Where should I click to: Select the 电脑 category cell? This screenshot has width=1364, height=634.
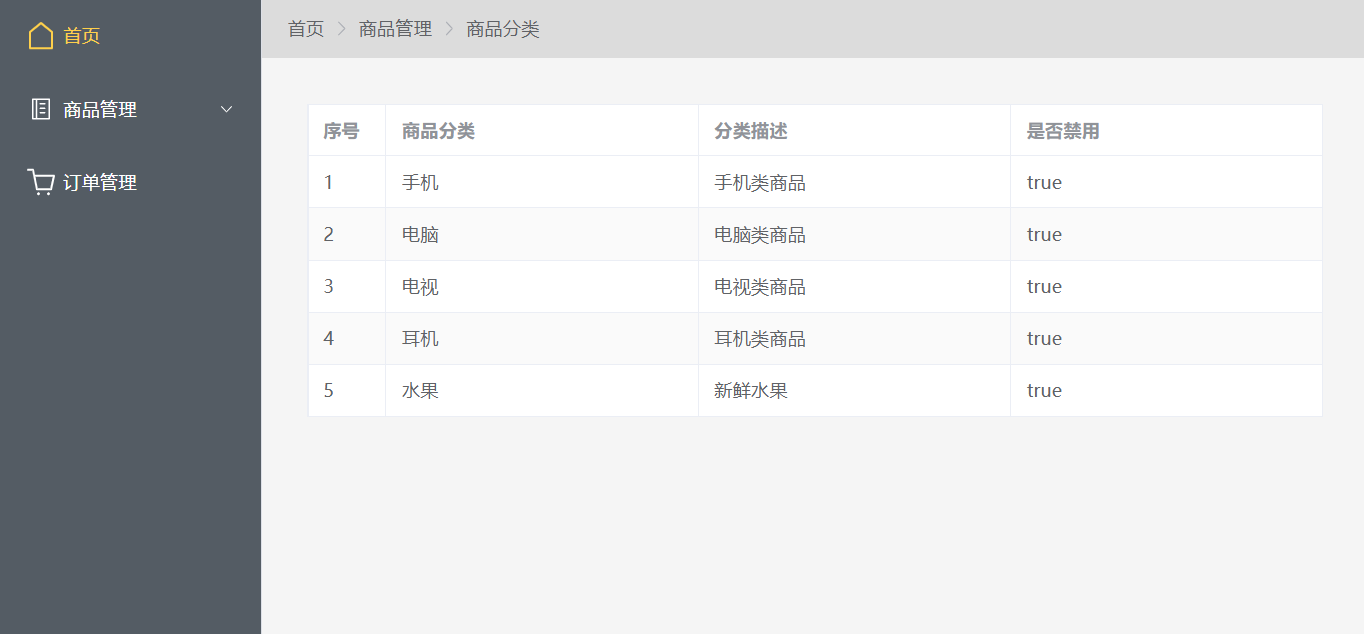pos(542,234)
